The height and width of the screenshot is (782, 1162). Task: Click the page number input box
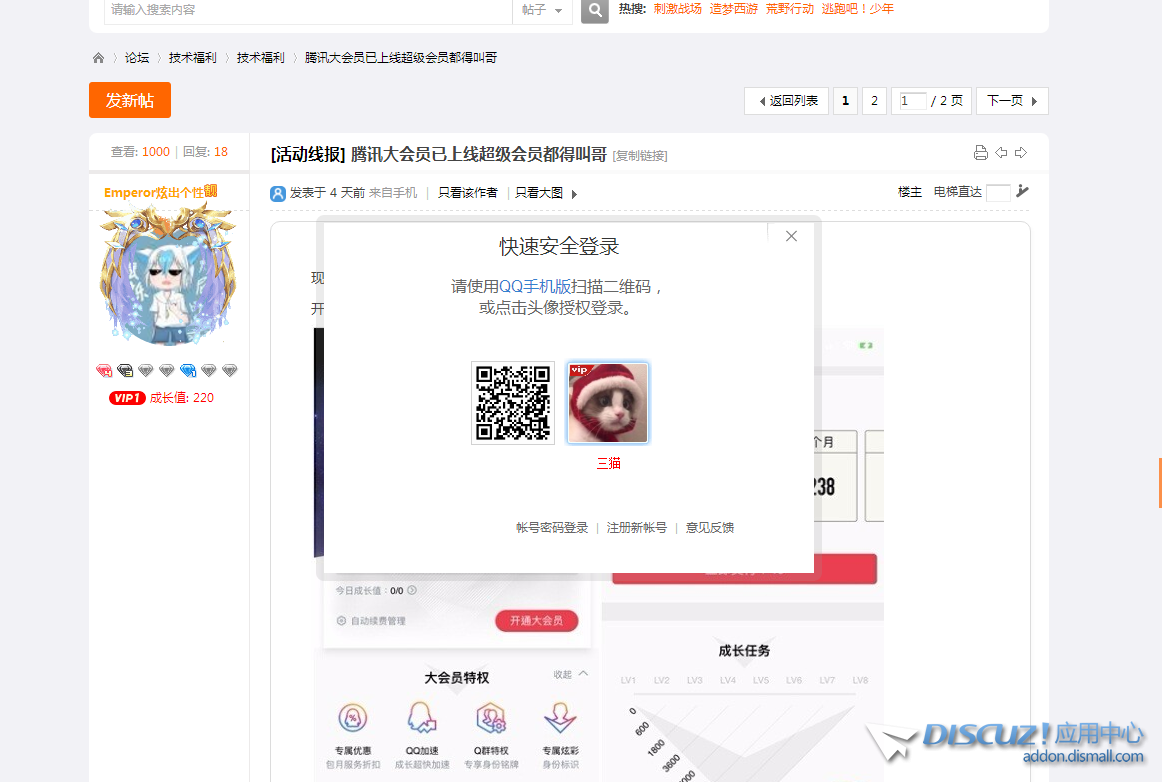[912, 101]
